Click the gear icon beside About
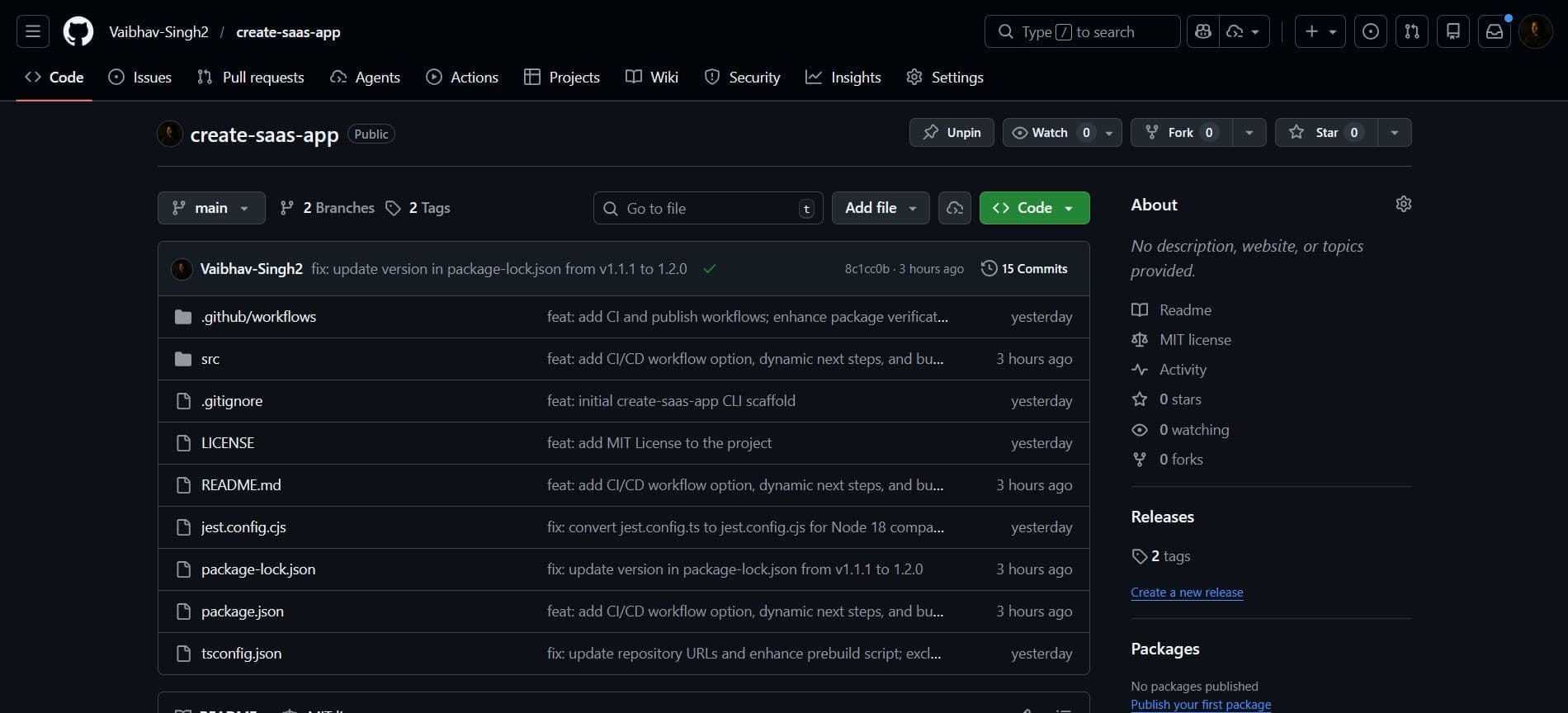1568x713 pixels. 1404,204
